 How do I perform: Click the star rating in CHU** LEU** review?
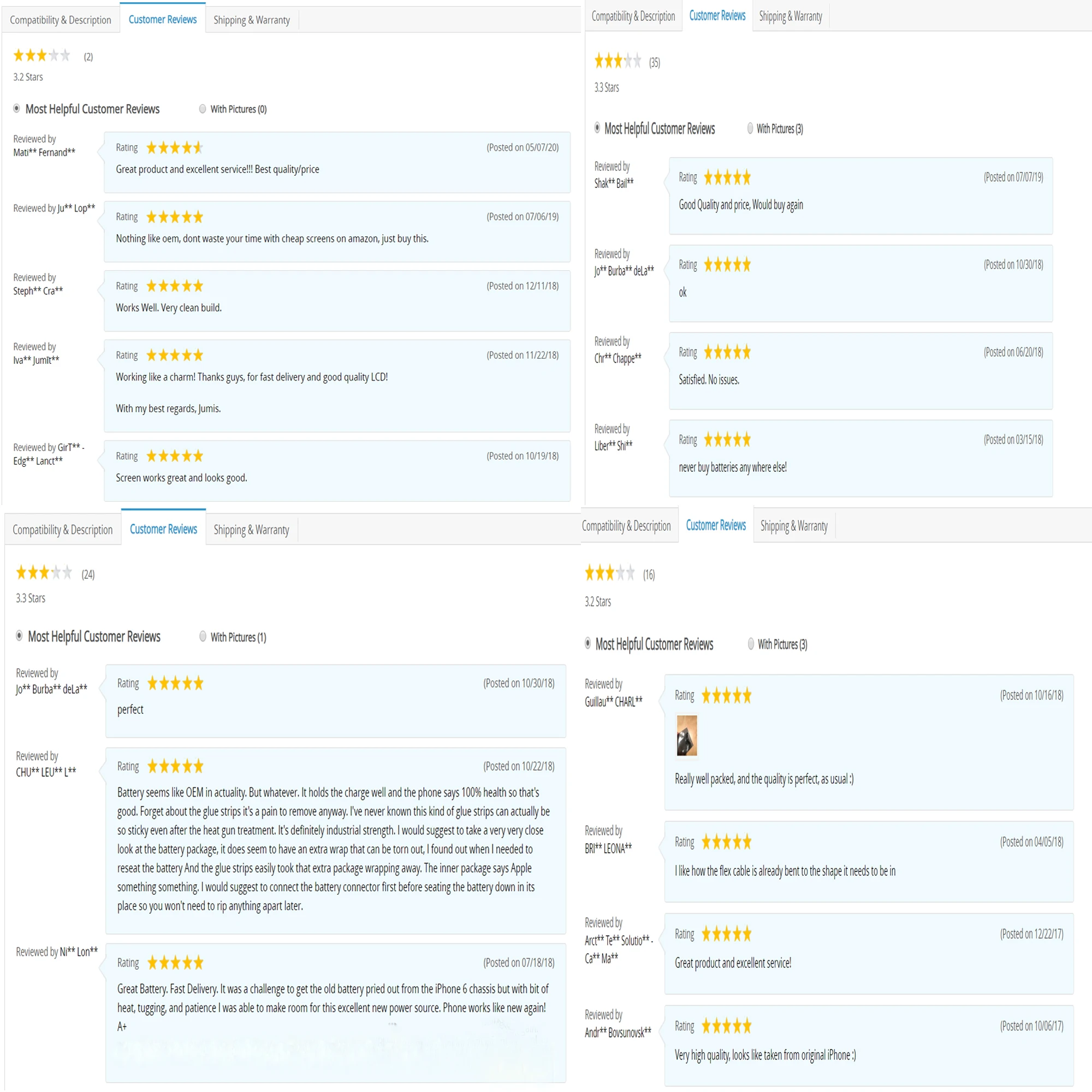[175, 767]
